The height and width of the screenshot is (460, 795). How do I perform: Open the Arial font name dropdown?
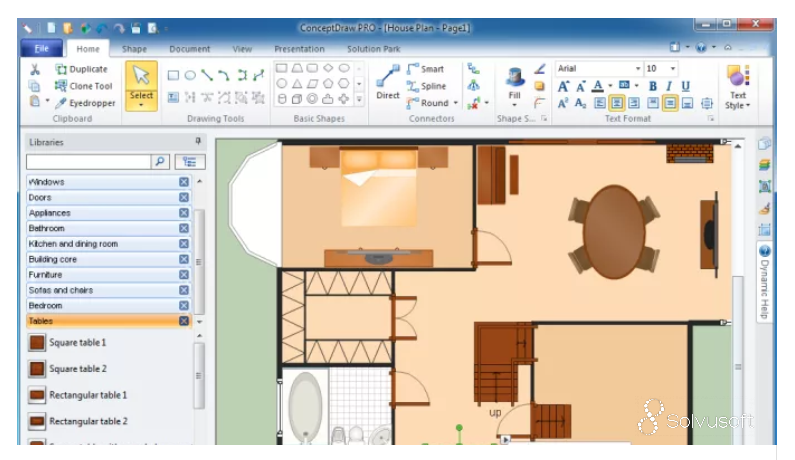tap(638, 68)
